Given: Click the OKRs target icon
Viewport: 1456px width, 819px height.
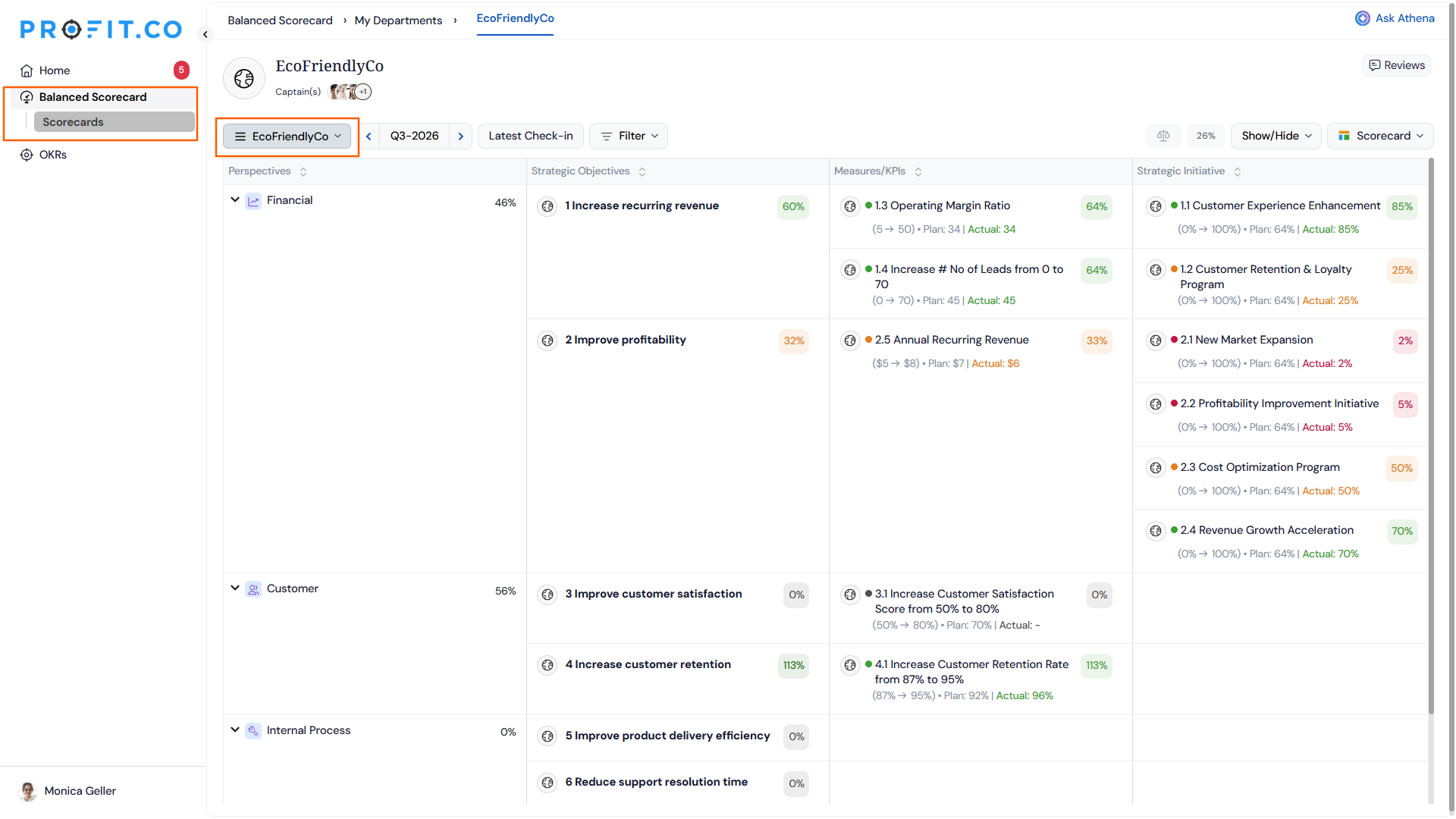Looking at the screenshot, I should pyautogui.click(x=27, y=155).
